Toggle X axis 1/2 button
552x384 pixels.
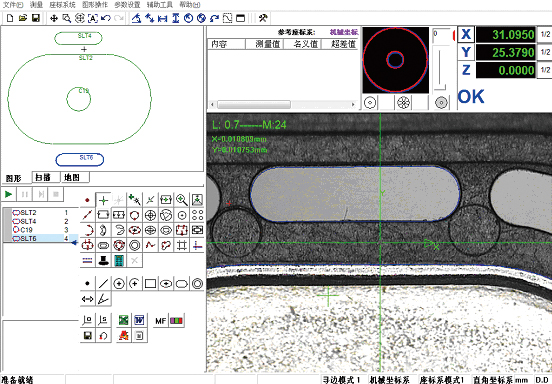click(545, 34)
